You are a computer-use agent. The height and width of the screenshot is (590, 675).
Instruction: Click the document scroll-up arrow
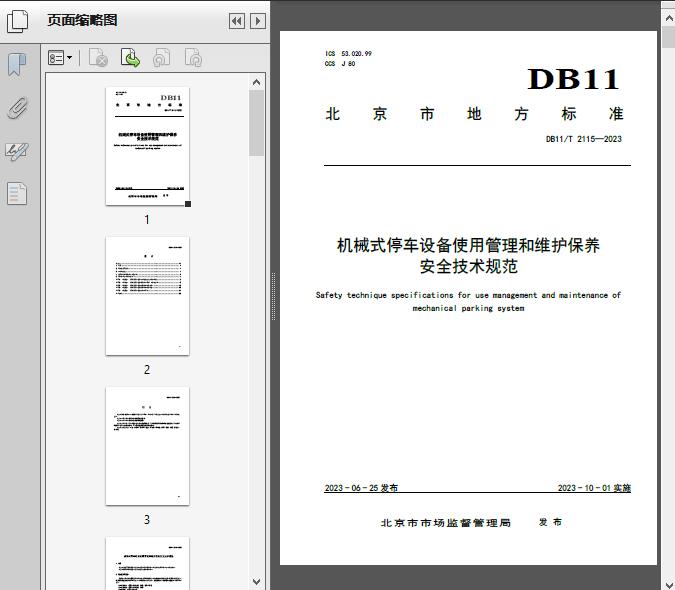(x=669, y=18)
